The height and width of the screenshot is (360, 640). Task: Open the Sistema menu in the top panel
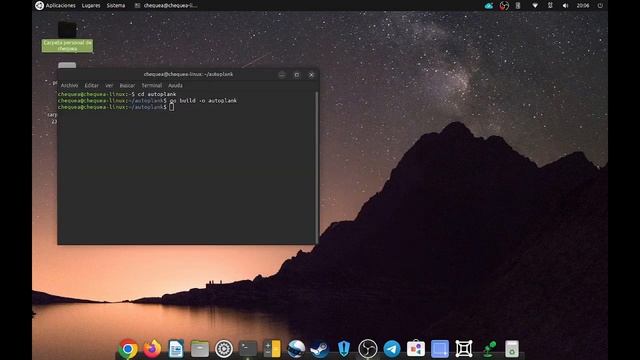116,6
